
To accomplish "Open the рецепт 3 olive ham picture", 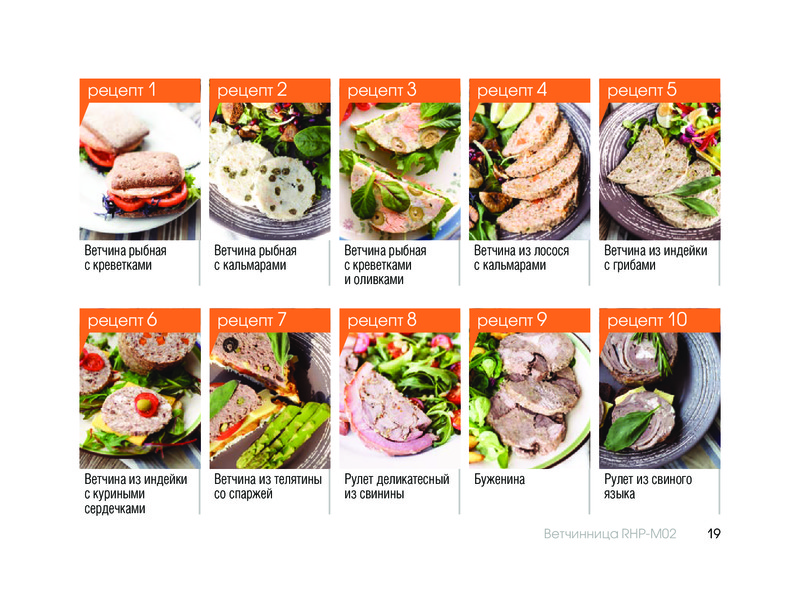I will click(399, 171).
